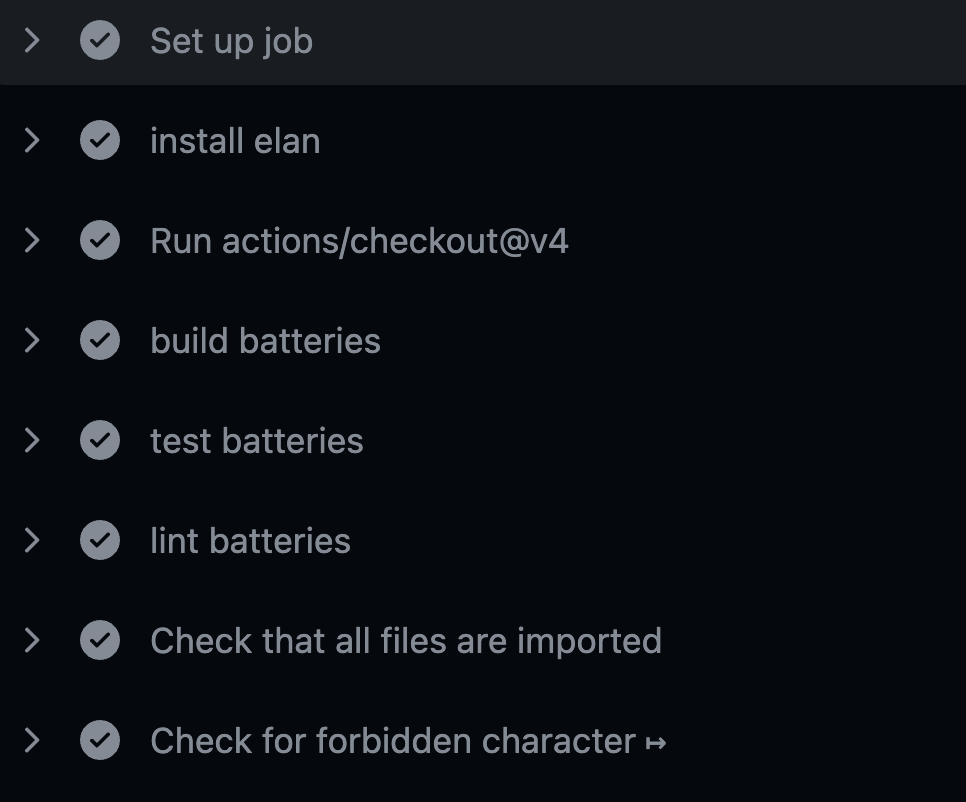Expand the Run actions/checkout@v4 chevron
The image size is (966, 802).
point(32,240)
